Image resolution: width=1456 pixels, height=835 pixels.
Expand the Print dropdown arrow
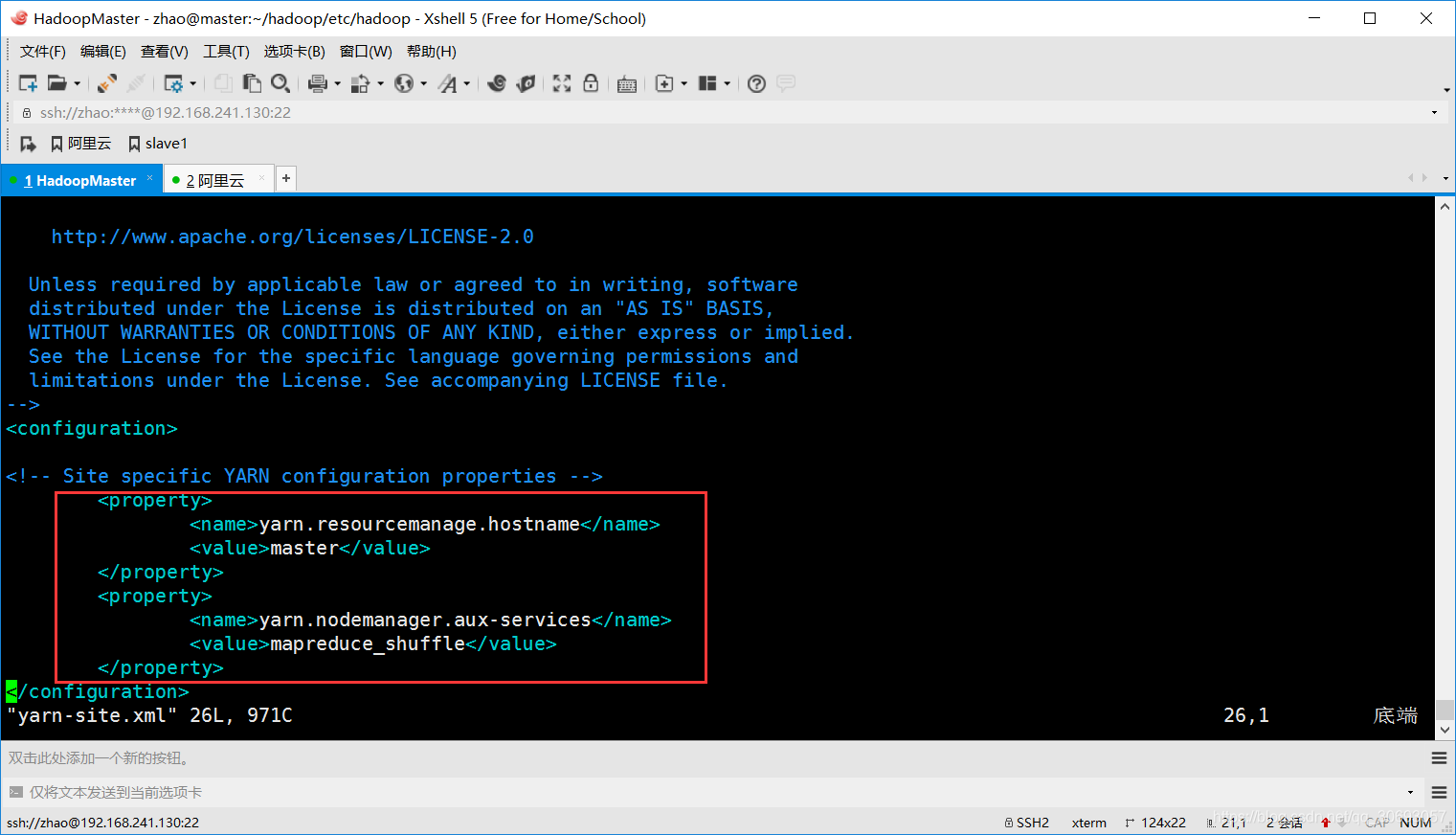pos(338,83)
